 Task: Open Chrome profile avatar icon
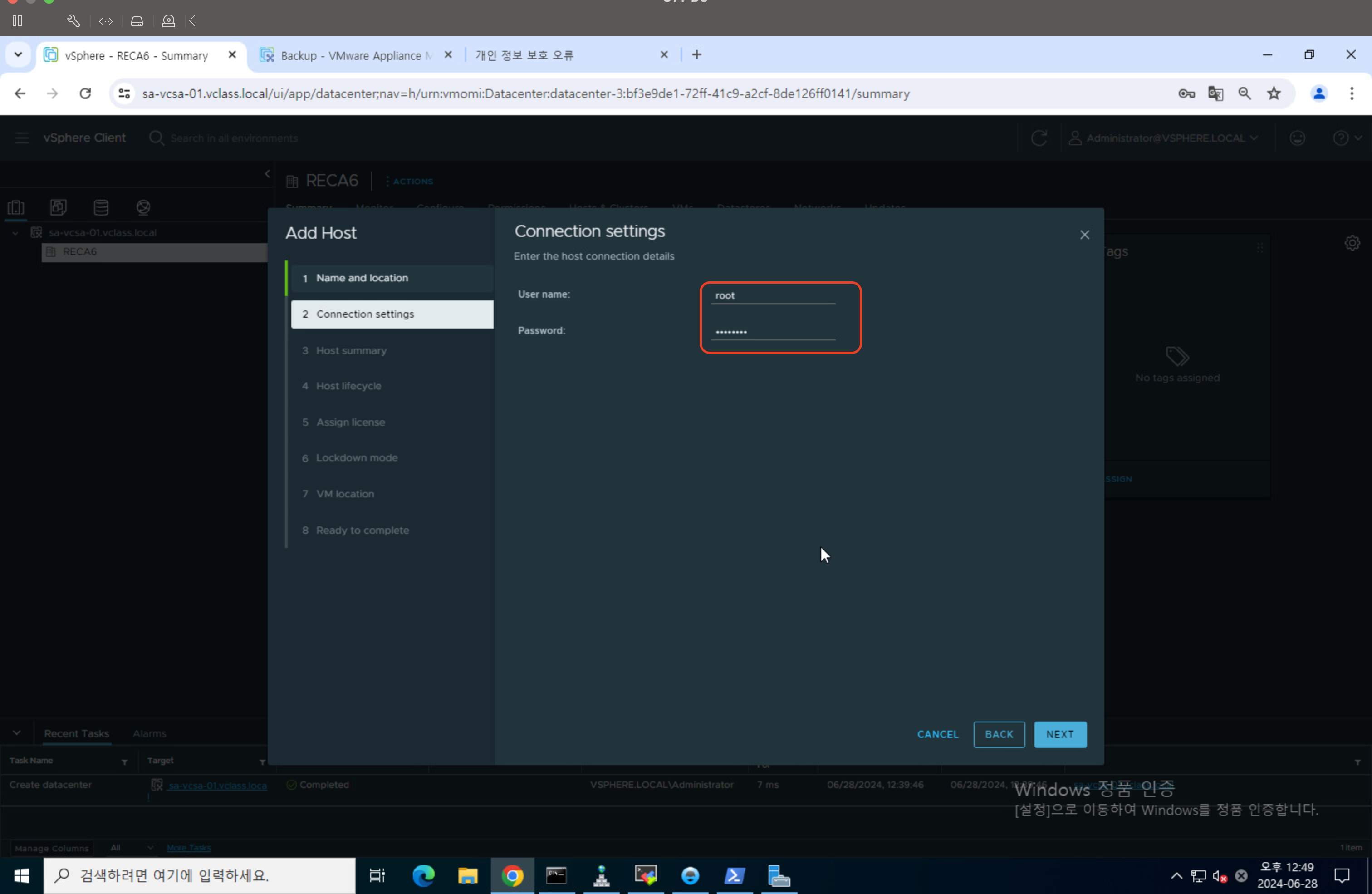(x=1319, y=93)
